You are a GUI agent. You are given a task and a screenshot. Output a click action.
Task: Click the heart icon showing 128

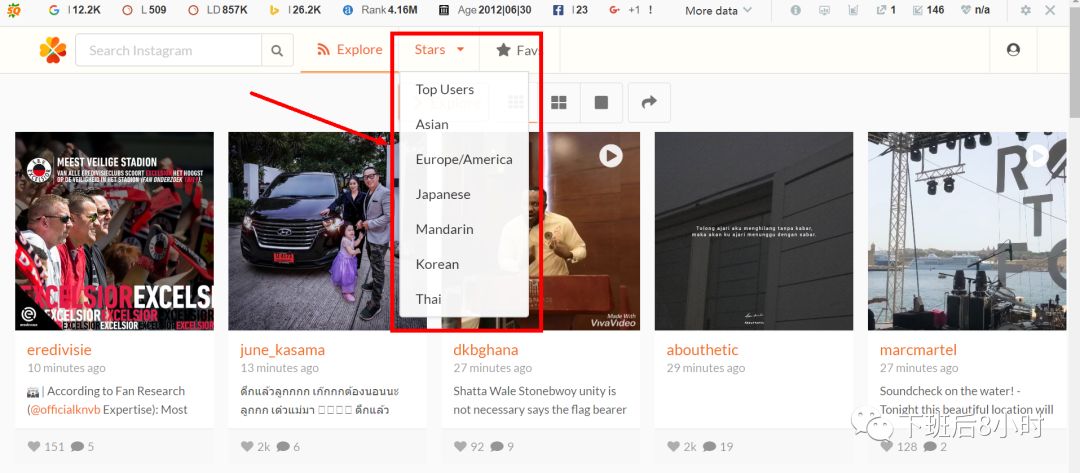(887, 446)
